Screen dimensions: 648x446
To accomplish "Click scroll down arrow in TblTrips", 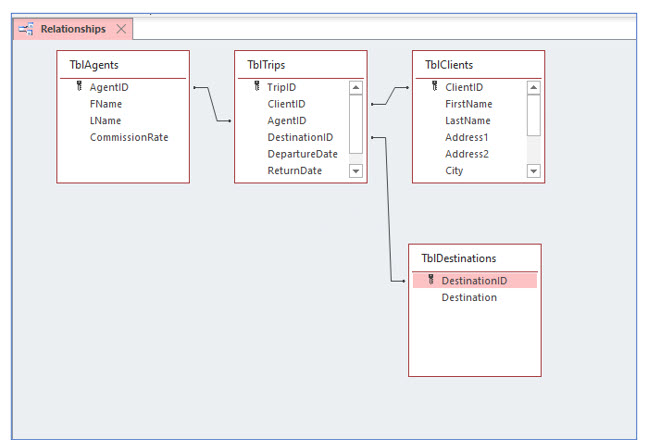I will pyautogui.click(x=356, y=171).
